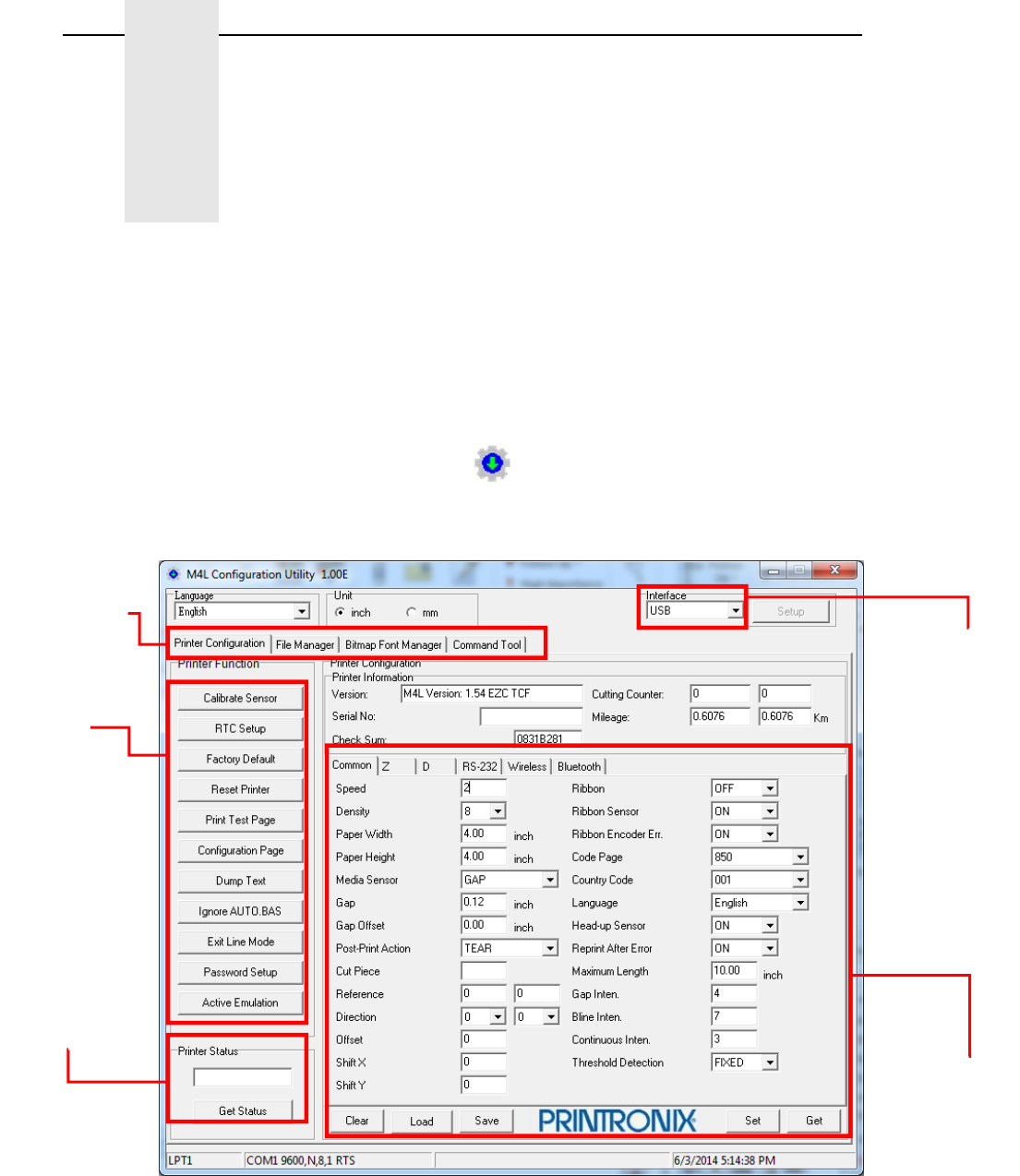Select the Bluetooth settings tab
This screenshot has width=1020, height=1176.
pyautogui.click(x=579, y=767)
